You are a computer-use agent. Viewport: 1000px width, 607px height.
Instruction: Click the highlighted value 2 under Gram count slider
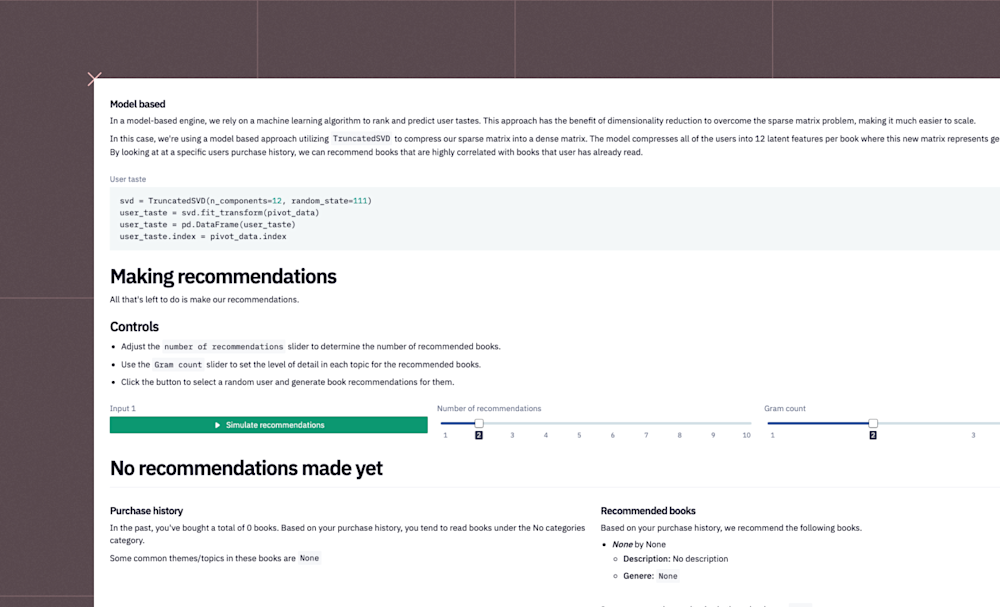872,435
